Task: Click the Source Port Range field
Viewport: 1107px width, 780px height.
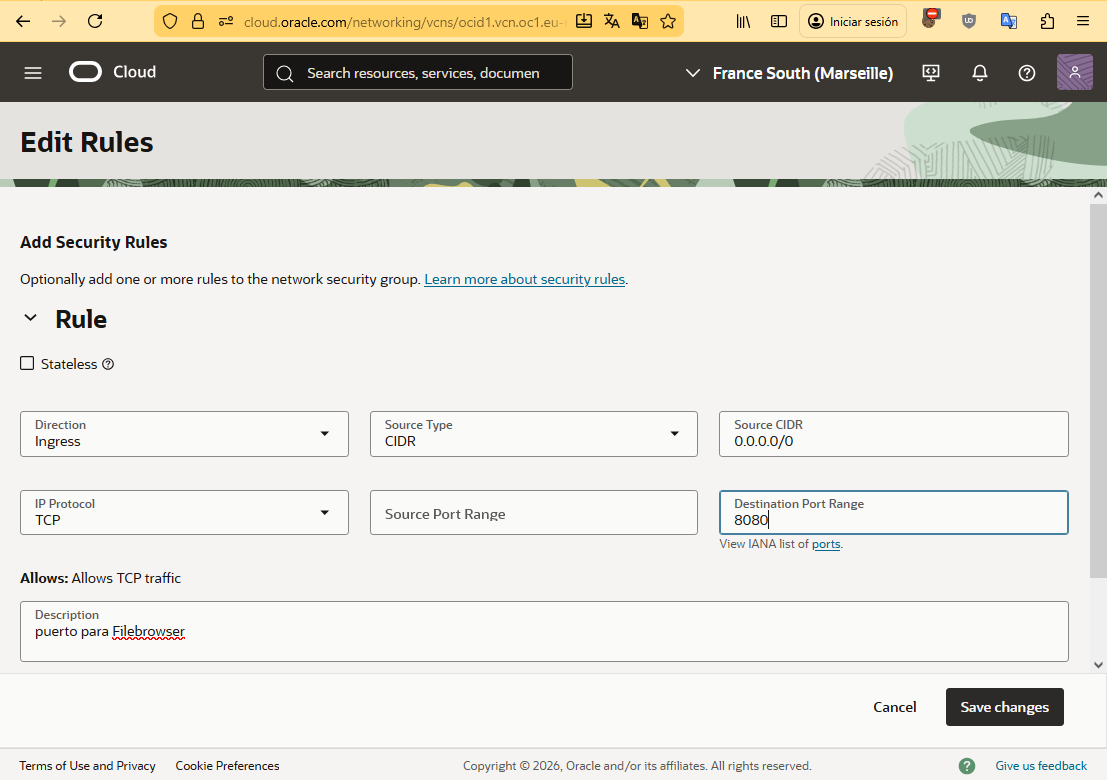Action: coord(533,513)
